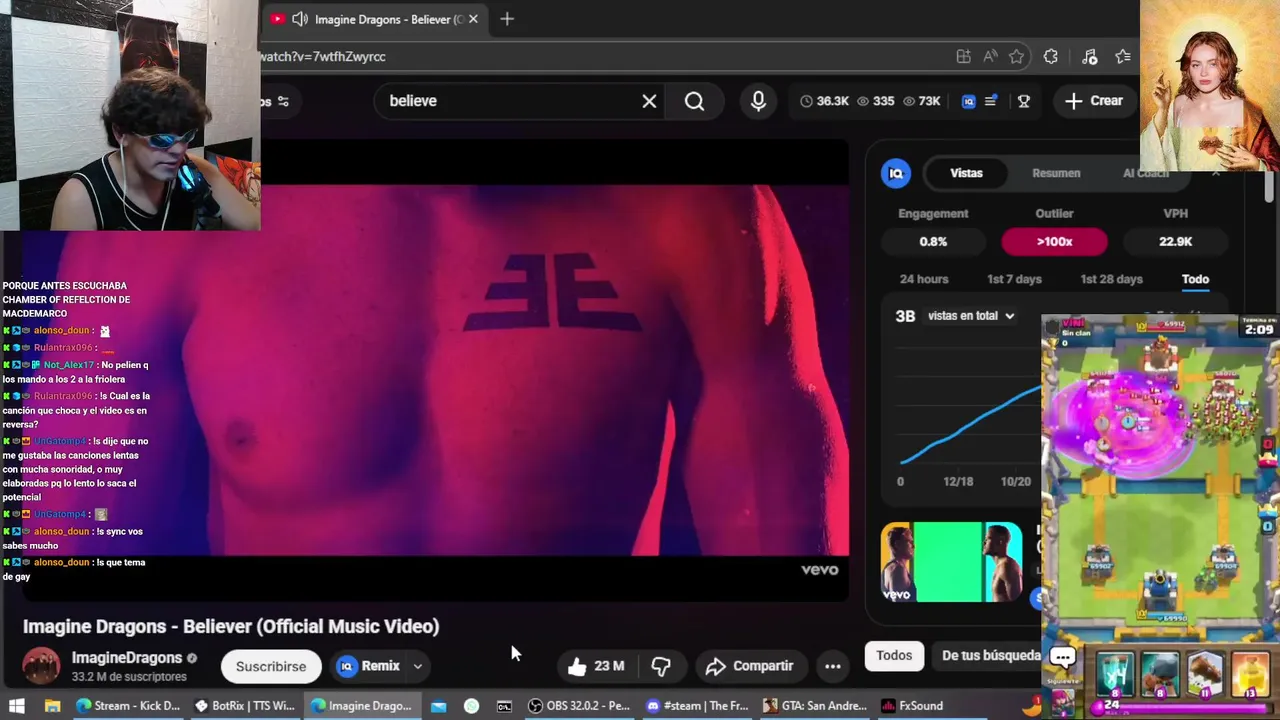This screenshot has width=1280, height=720.
Task: Open the filters slider icon beside search
Action: coord(283,101)
